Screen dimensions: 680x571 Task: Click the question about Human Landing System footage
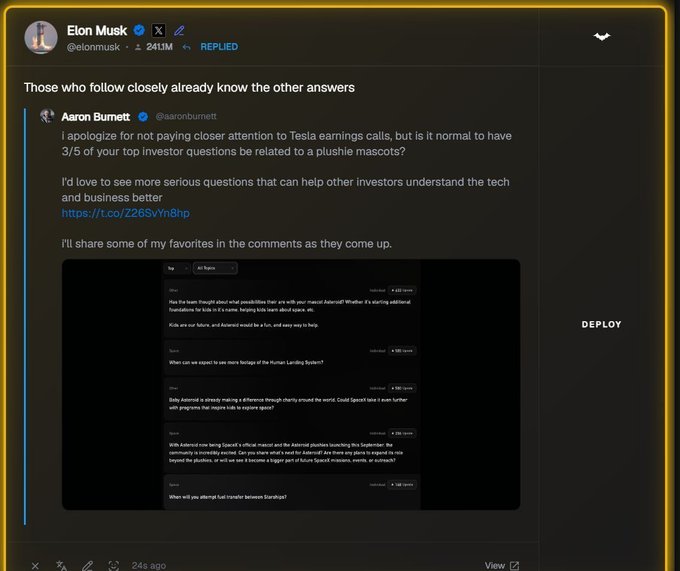point(246,362)
